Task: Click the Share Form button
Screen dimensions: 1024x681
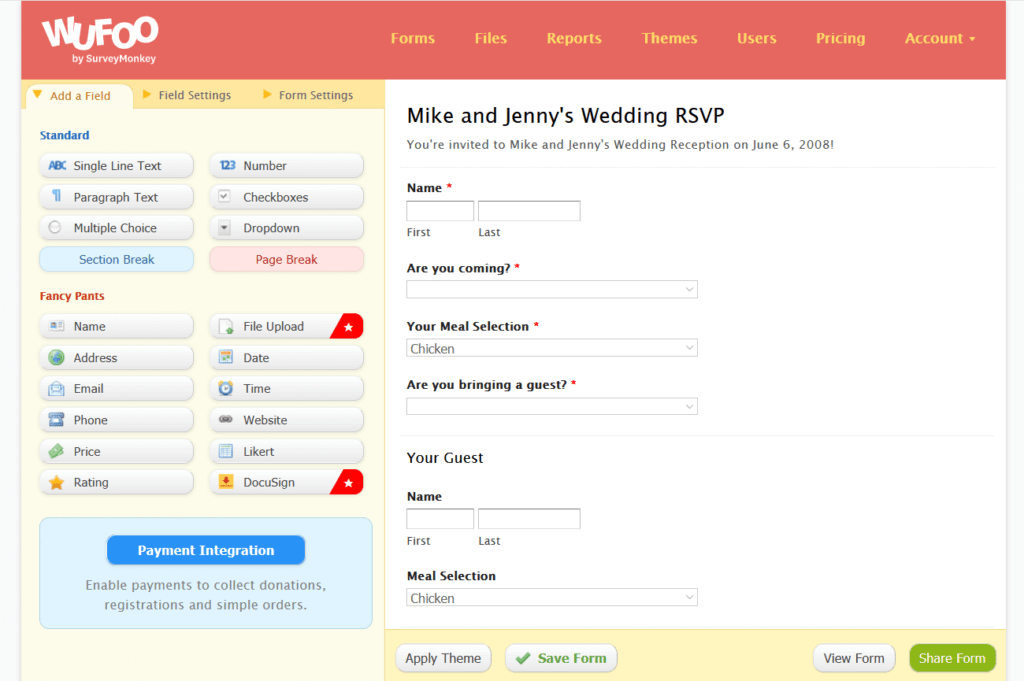Action: point(951,658)
